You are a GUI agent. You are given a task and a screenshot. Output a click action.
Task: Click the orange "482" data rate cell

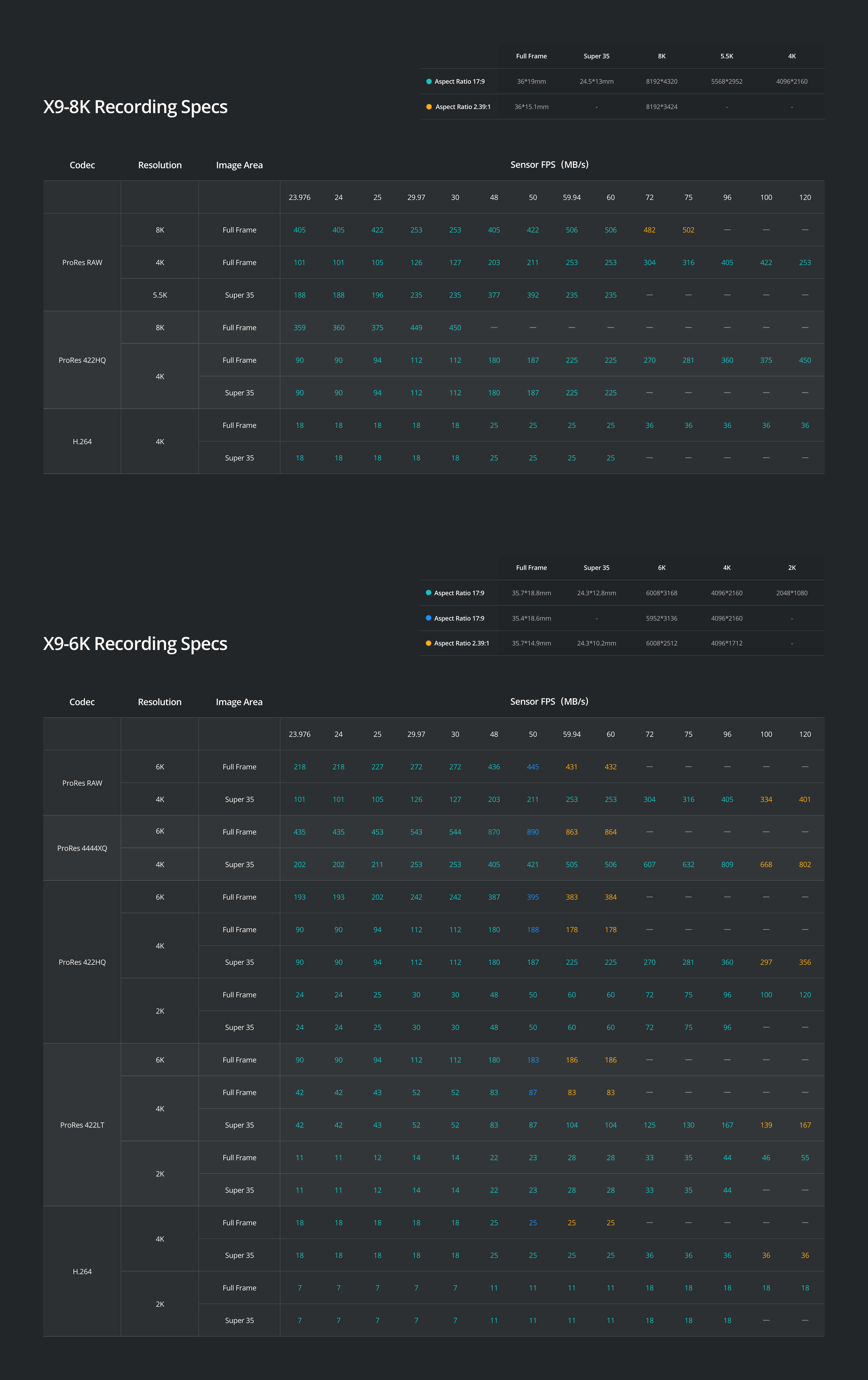point(649,230)
